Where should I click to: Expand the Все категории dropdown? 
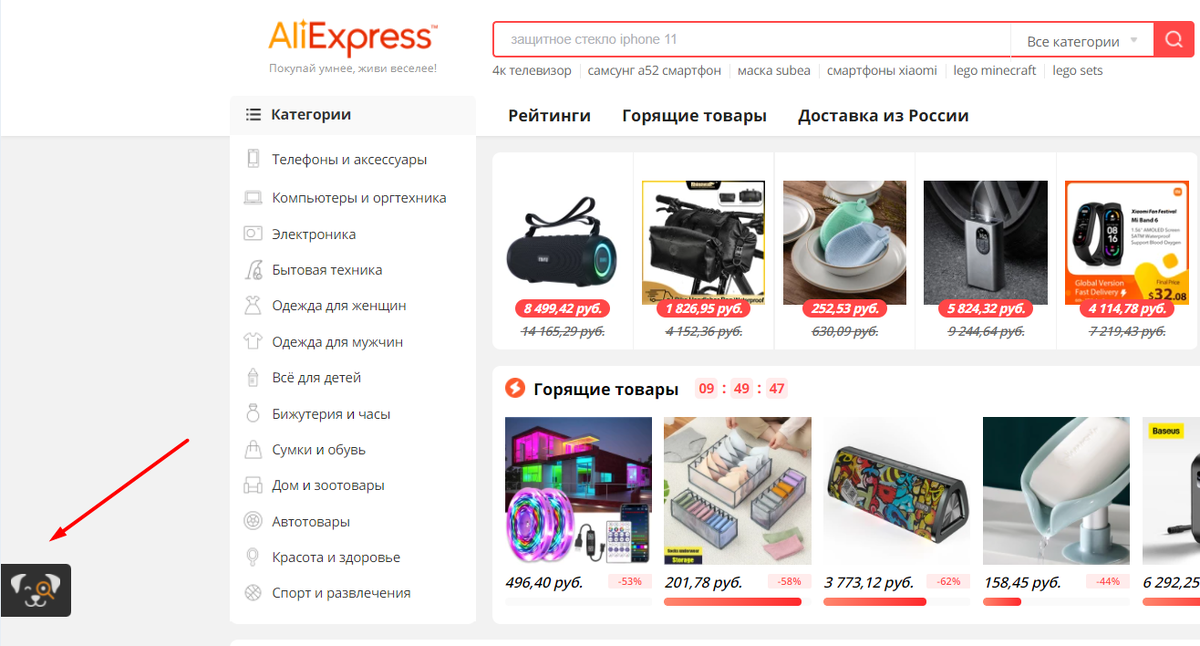tap(1082, 41)
